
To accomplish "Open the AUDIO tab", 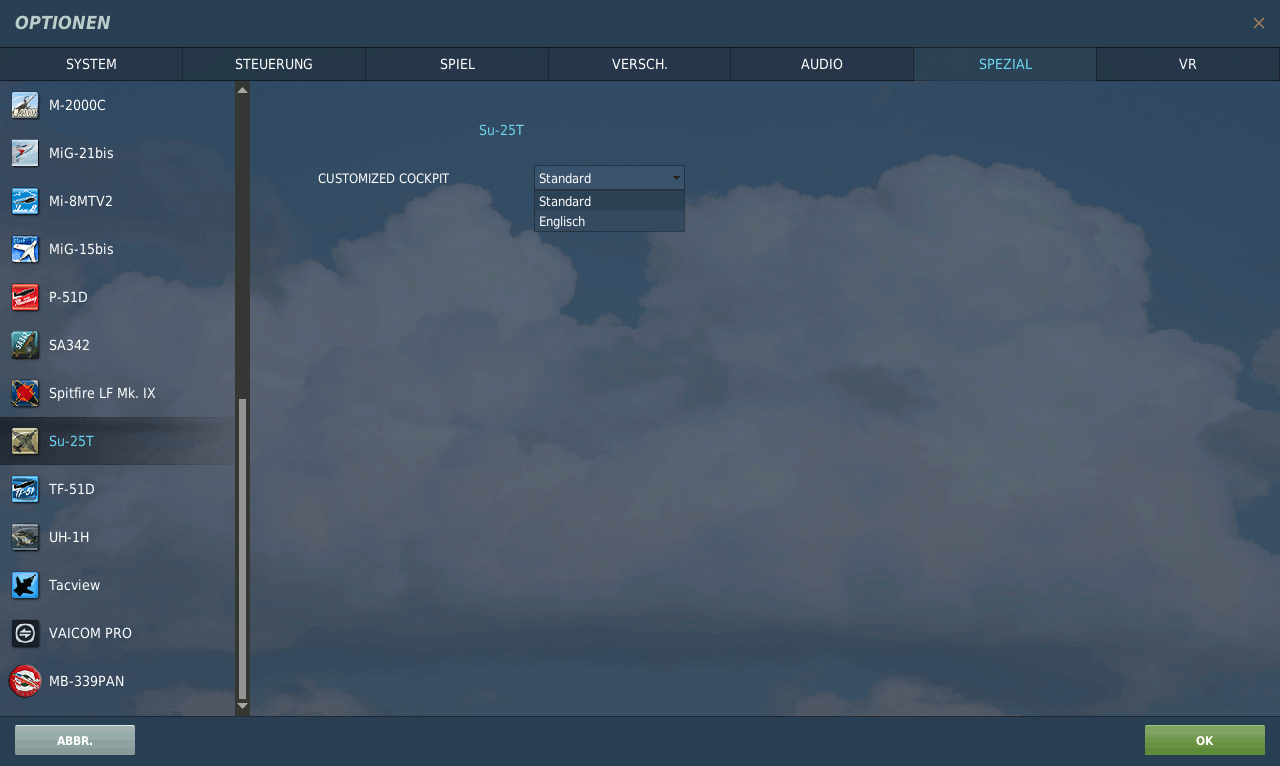I will [x=821, y=64].
